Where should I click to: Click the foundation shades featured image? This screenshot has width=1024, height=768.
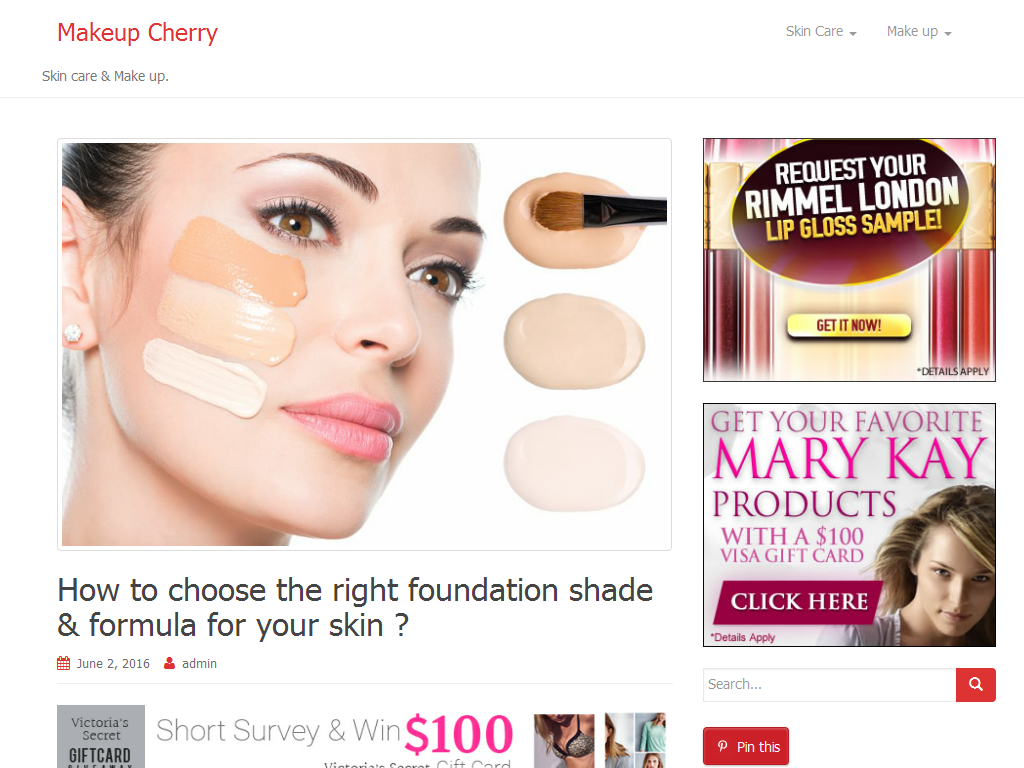(364, 344)
